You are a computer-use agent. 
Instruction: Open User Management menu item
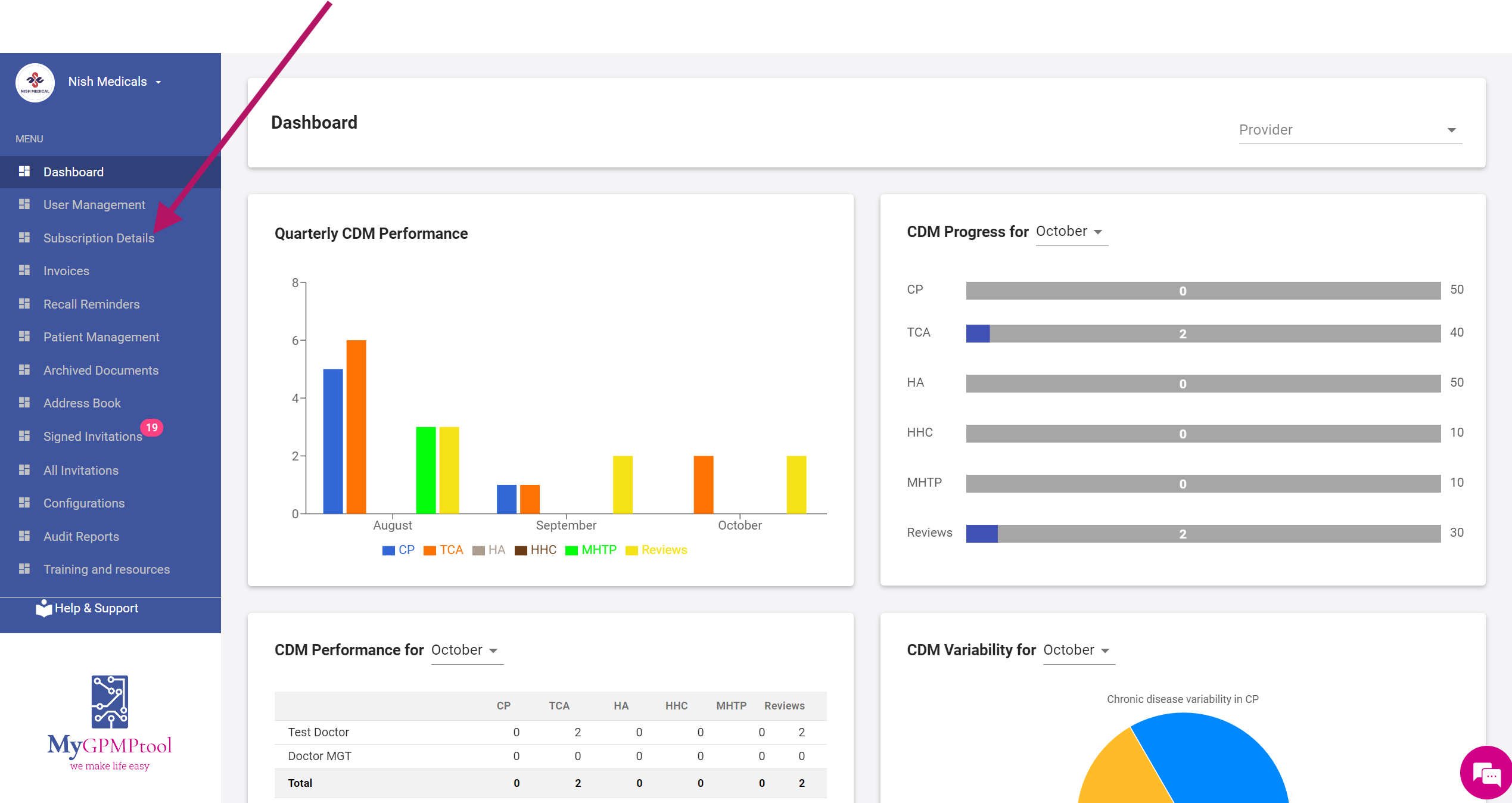pyautogui.click(x=110, y=205)
